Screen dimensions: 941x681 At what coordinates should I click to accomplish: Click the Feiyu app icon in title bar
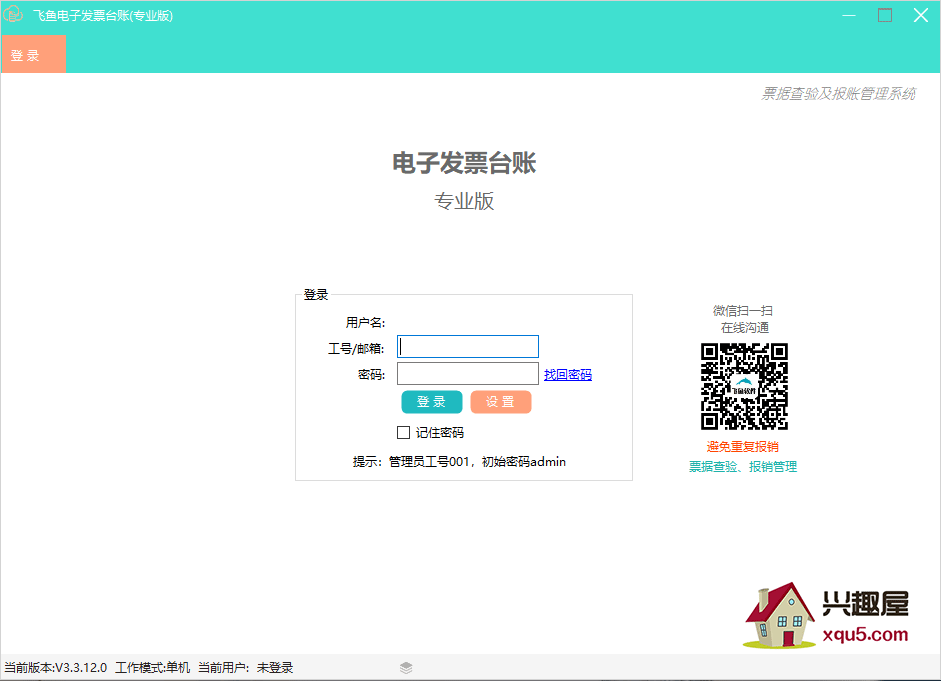(x=14, y=15)
